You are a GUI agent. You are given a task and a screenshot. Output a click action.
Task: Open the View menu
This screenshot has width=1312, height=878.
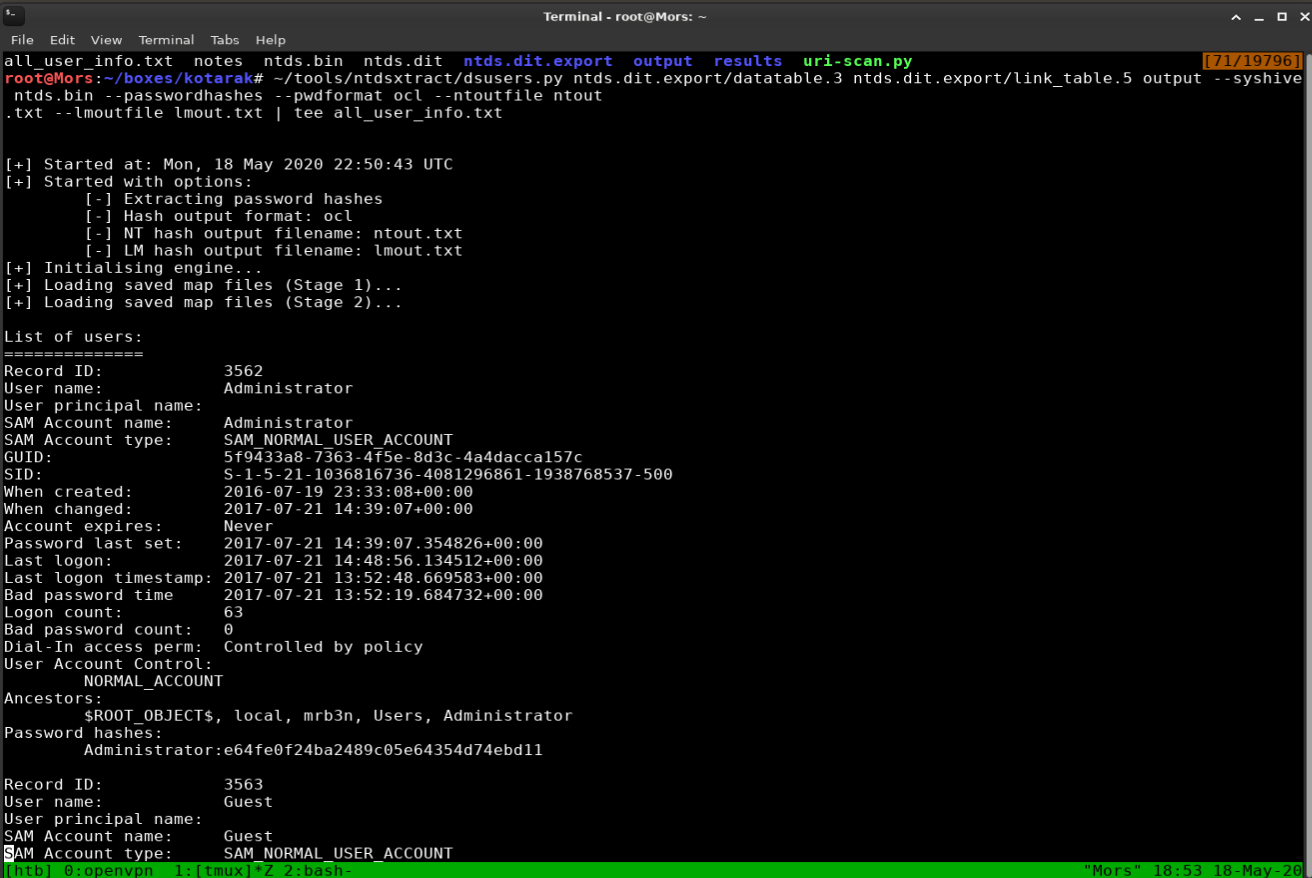106,40
